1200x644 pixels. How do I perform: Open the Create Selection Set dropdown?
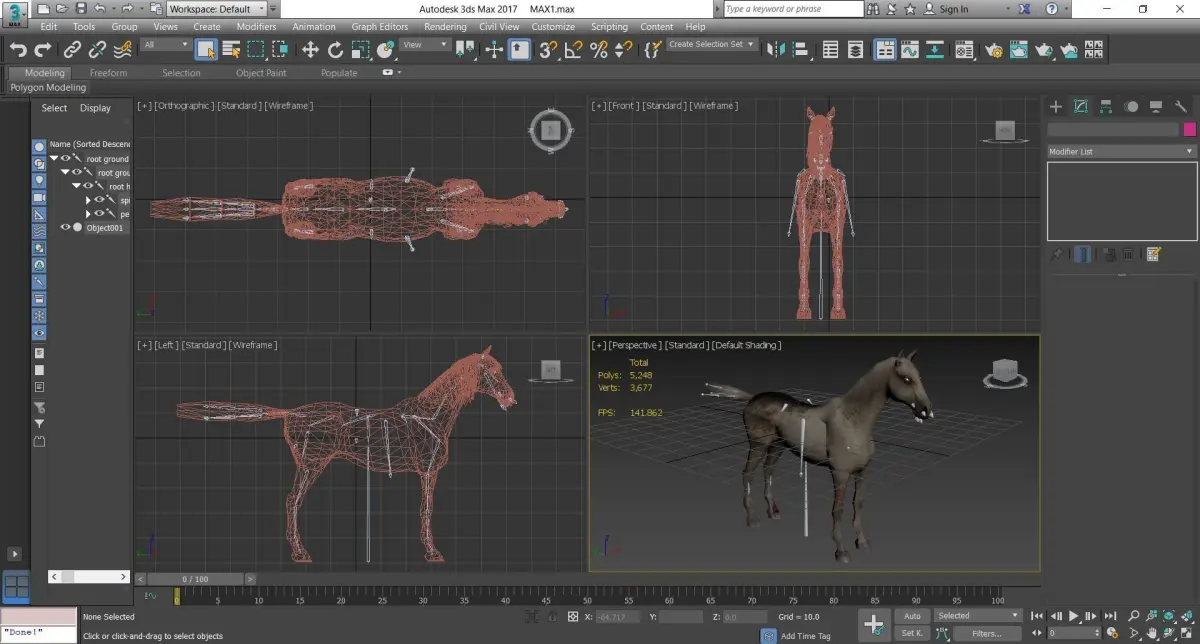713,45
